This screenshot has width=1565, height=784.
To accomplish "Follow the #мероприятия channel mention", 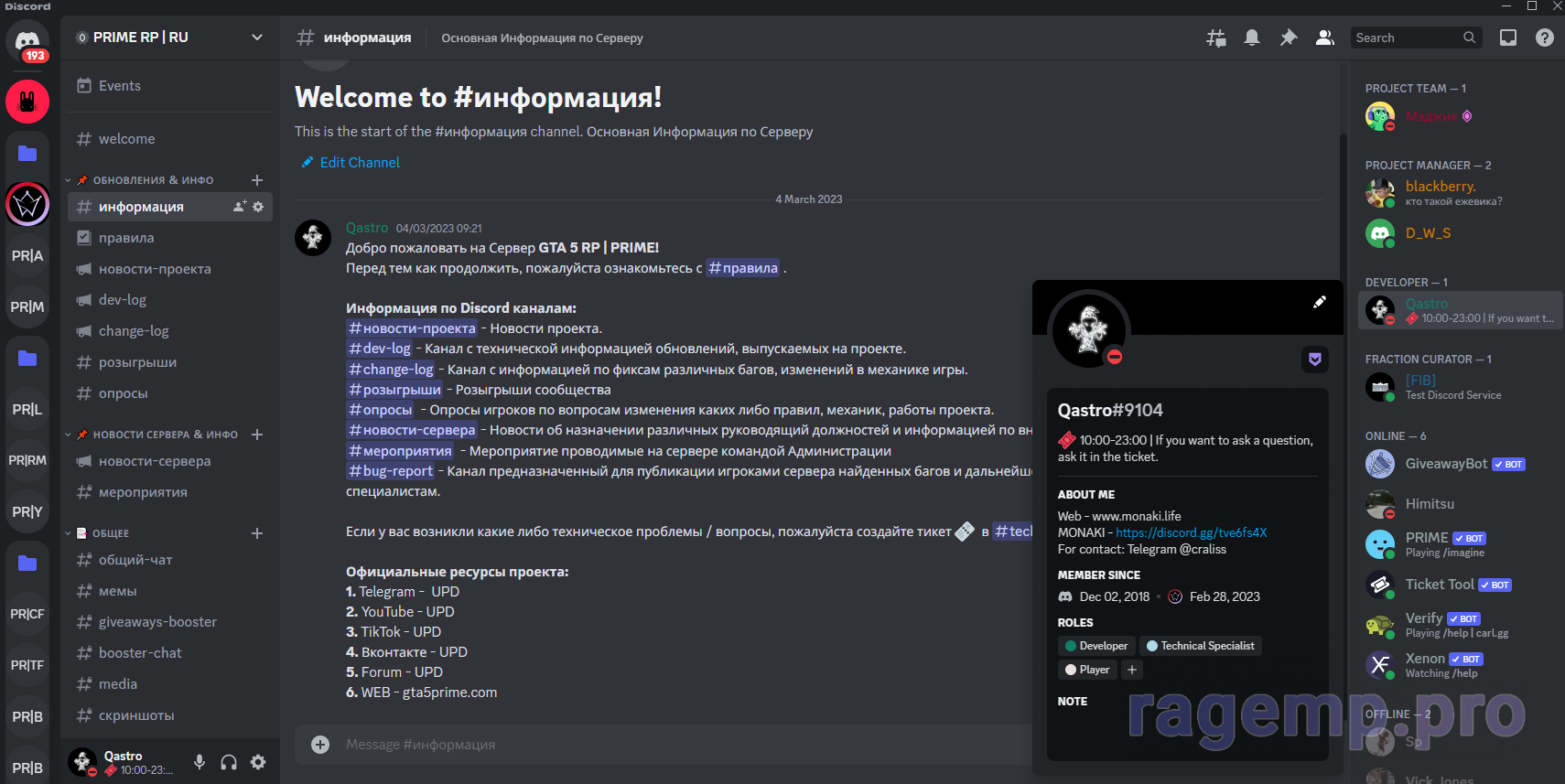I will 400,451.
